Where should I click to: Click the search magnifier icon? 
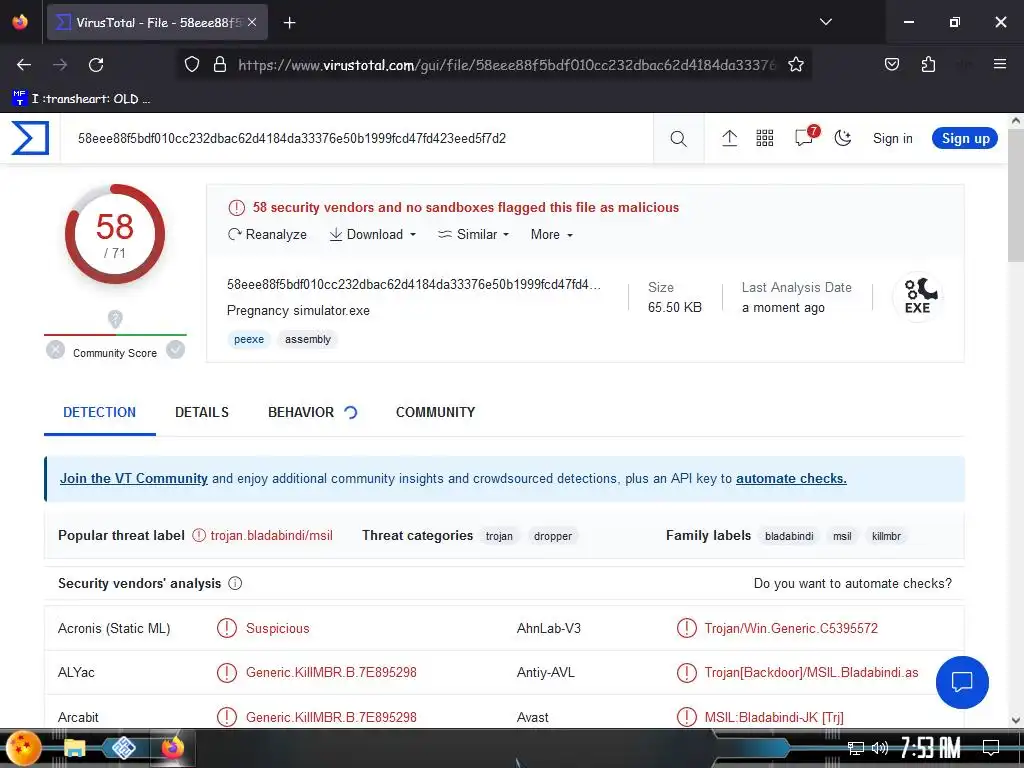[x=679, y=138]
